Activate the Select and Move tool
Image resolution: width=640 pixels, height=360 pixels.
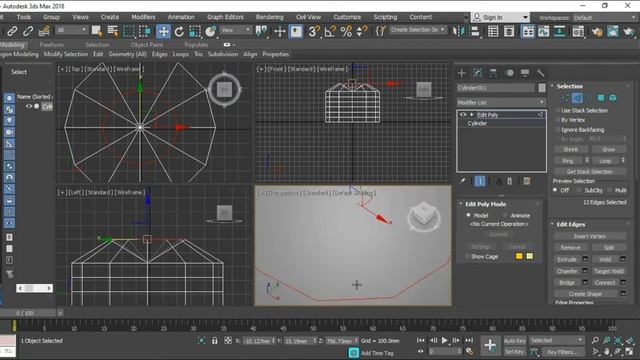click(x=163, y=31)
